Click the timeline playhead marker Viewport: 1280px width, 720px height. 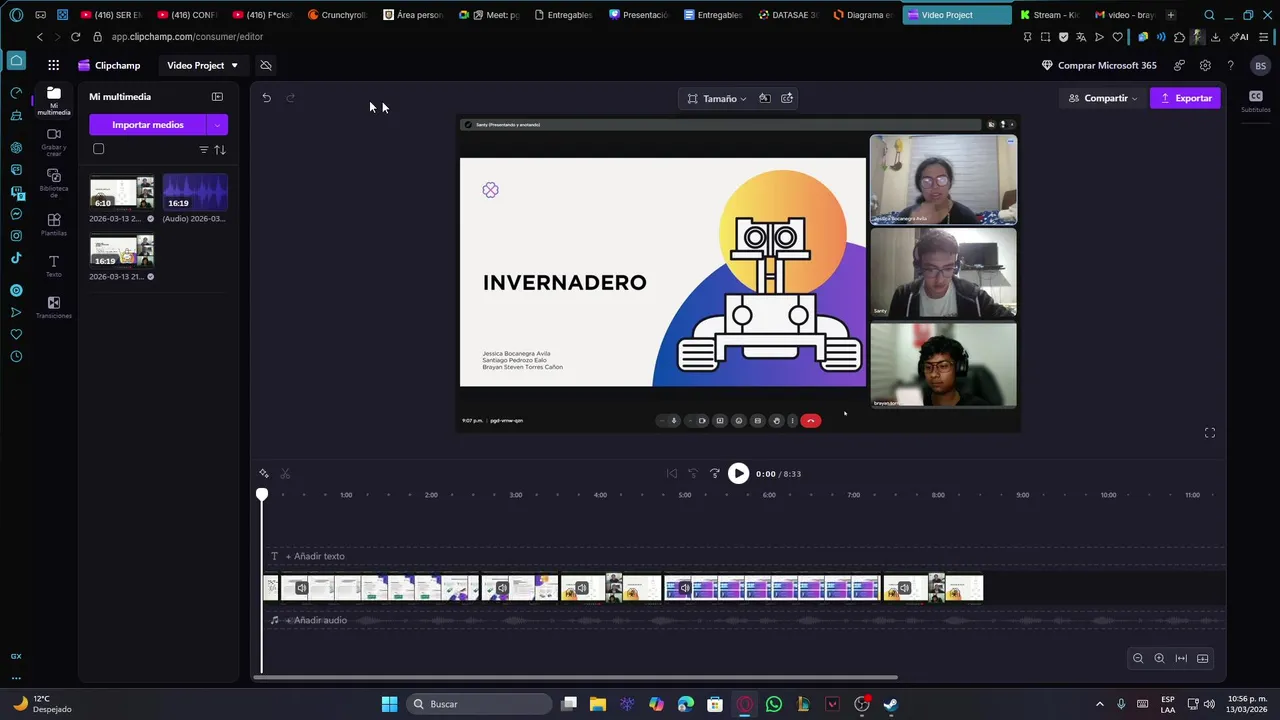coord(262,495)
